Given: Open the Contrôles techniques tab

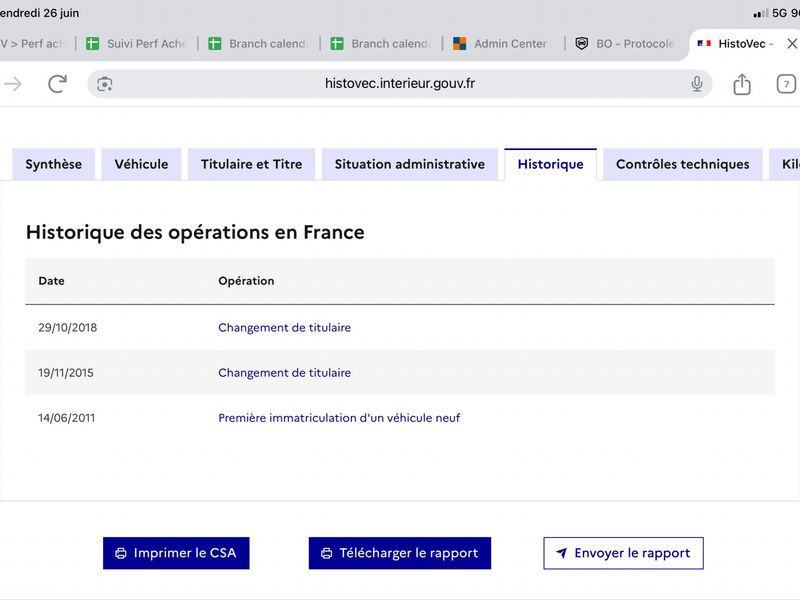Looking at the screenshot, I should 683,164.
